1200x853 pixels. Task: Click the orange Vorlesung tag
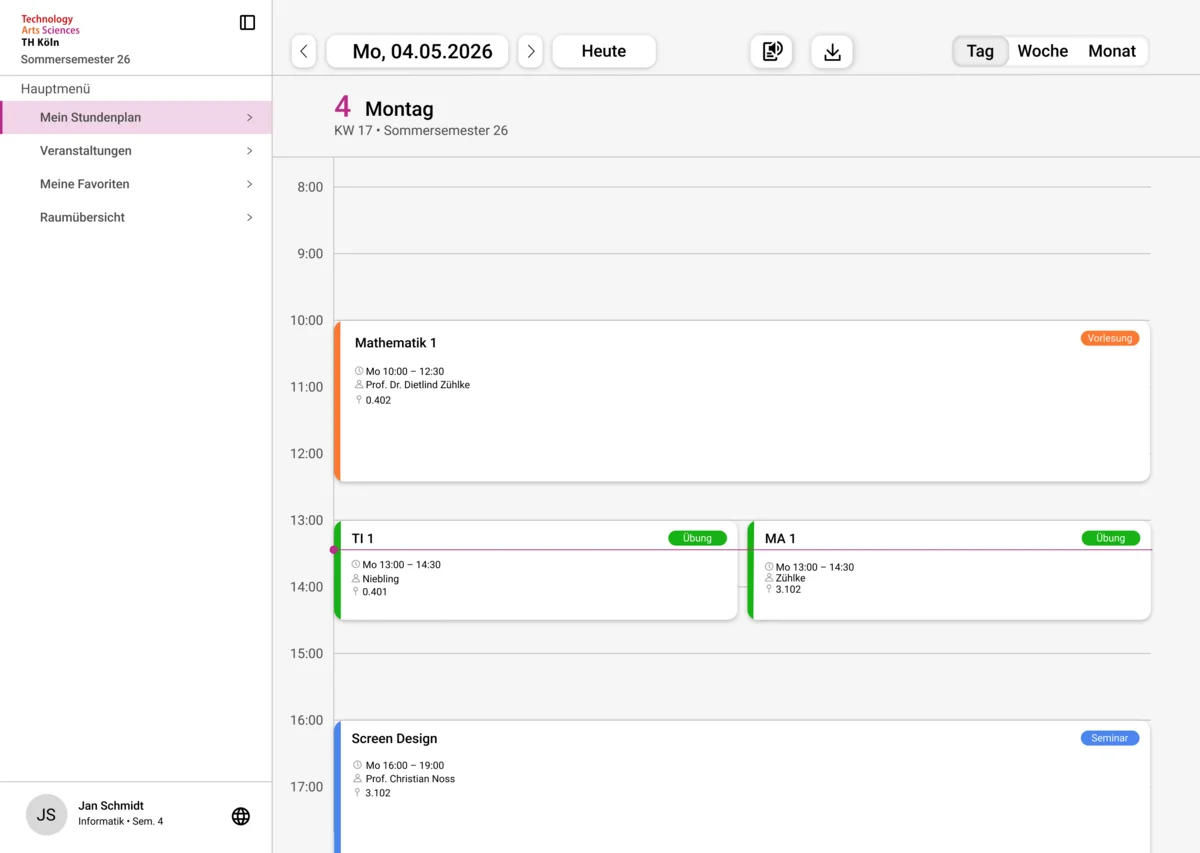click(1109, 338)
